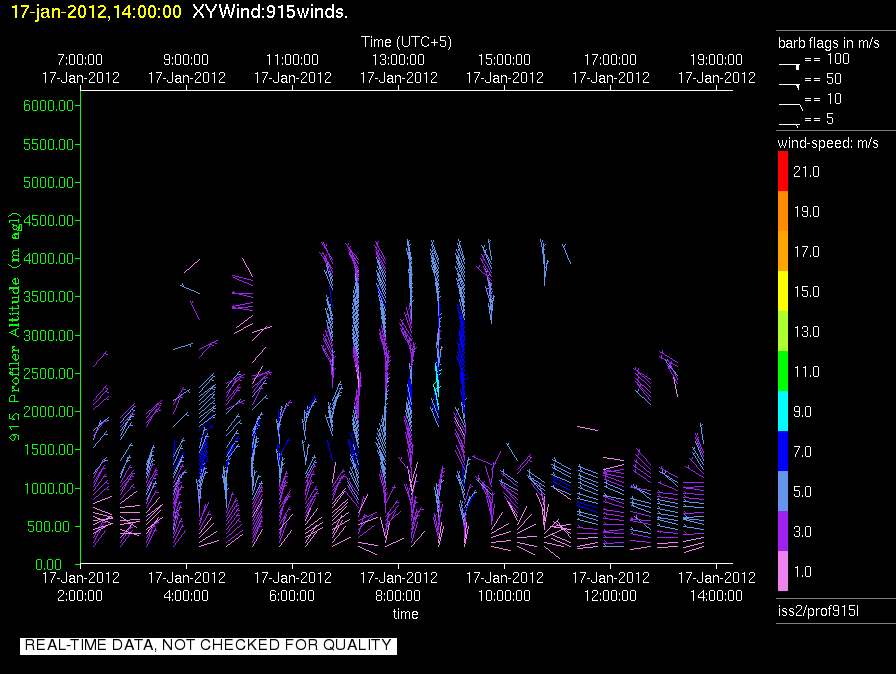
Task: Click the green 11.0 color bar segment
Action: tap(783, 371)
